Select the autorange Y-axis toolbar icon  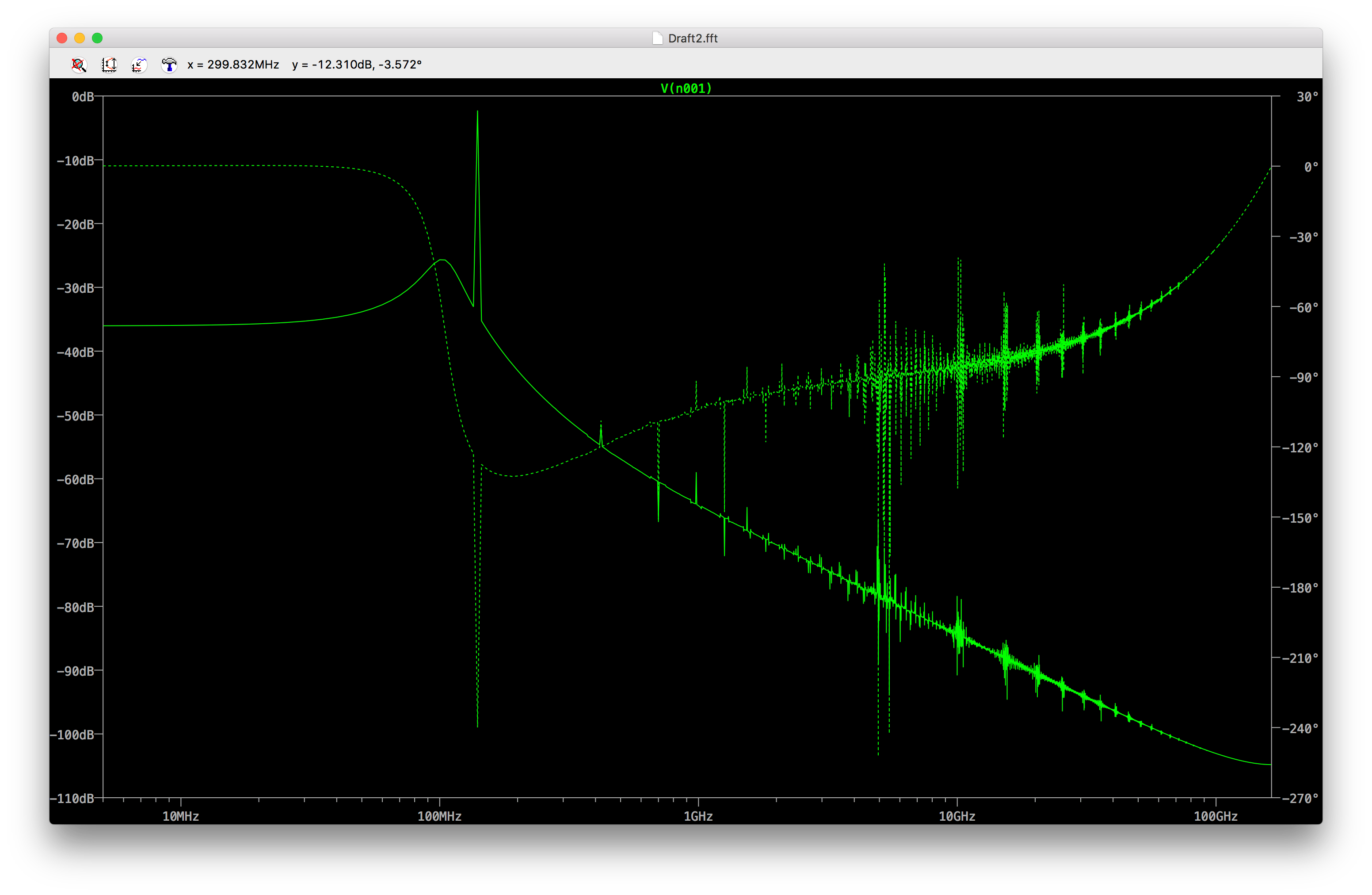(x=110, y=65)
